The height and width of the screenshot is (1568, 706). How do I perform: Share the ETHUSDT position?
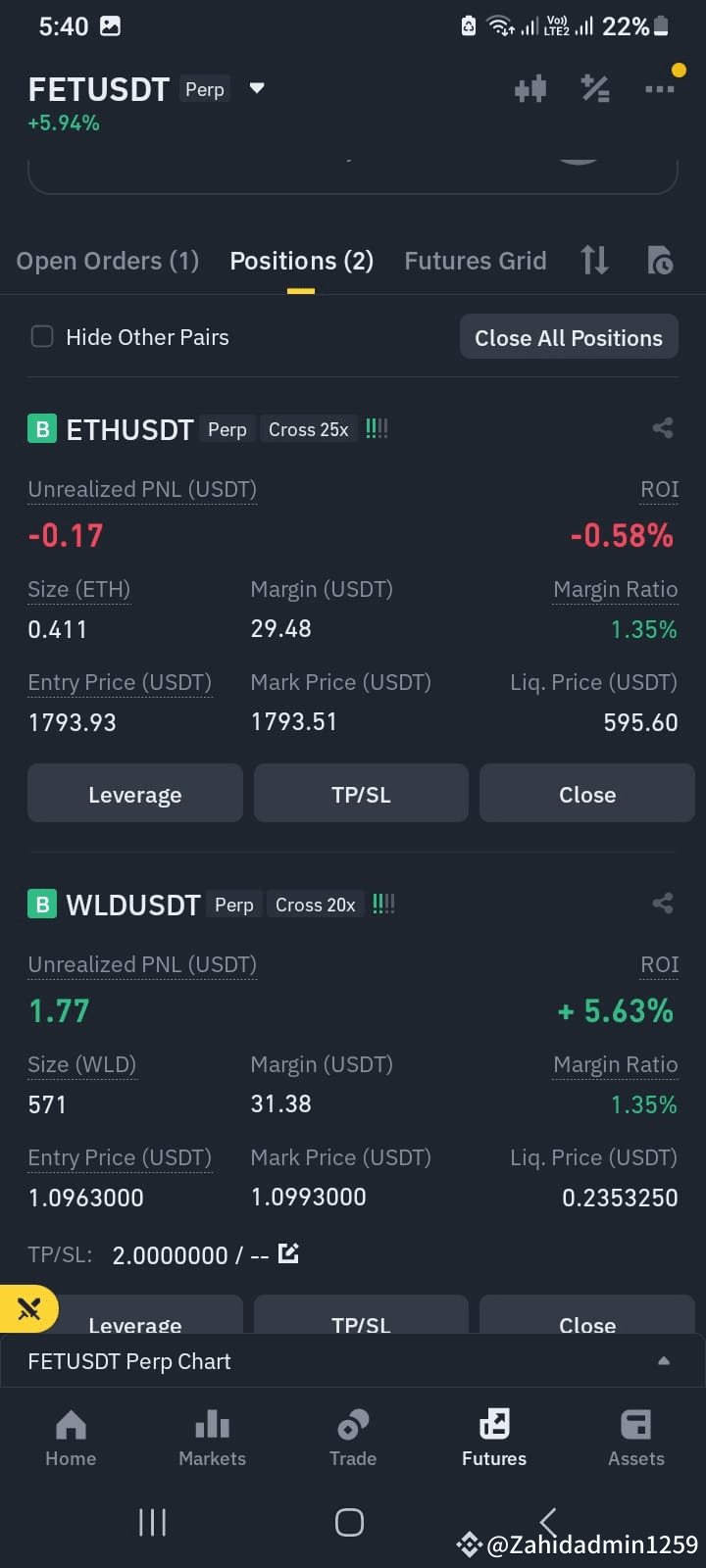point(663,428)
